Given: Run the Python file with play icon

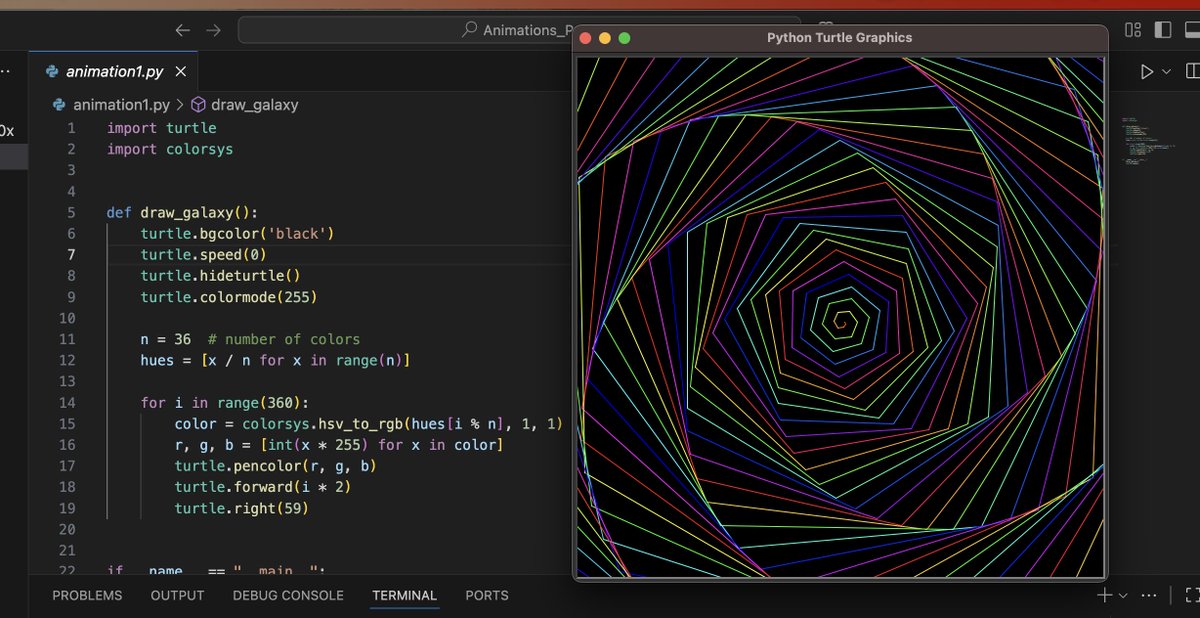Looking at the screenshot, I should click(1147, 72).
